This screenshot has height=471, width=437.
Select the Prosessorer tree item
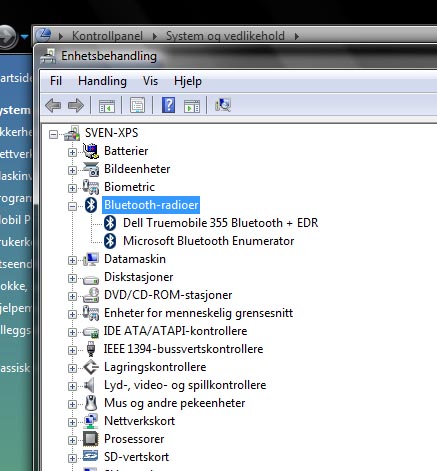click(x=134, y=439)
